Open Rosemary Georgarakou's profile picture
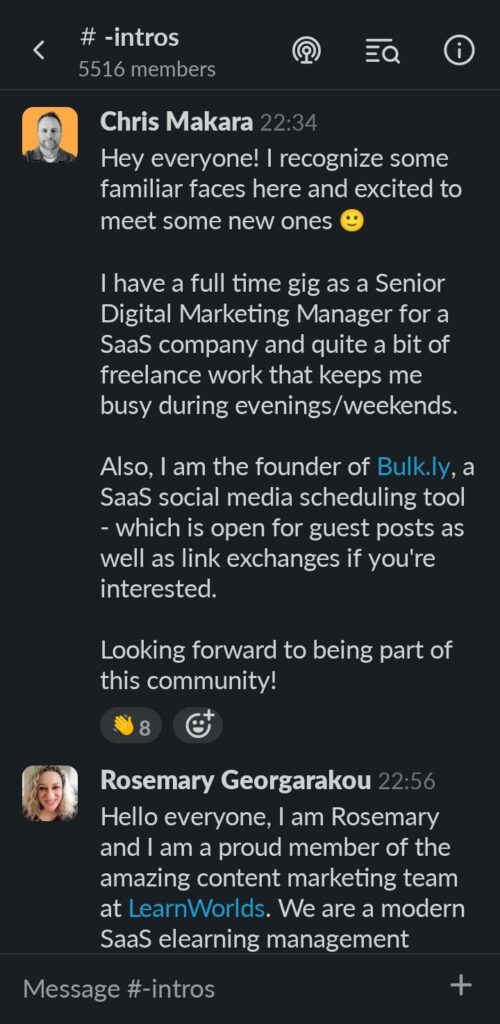This screenshot has height=1024, width=500. [50, 793]
